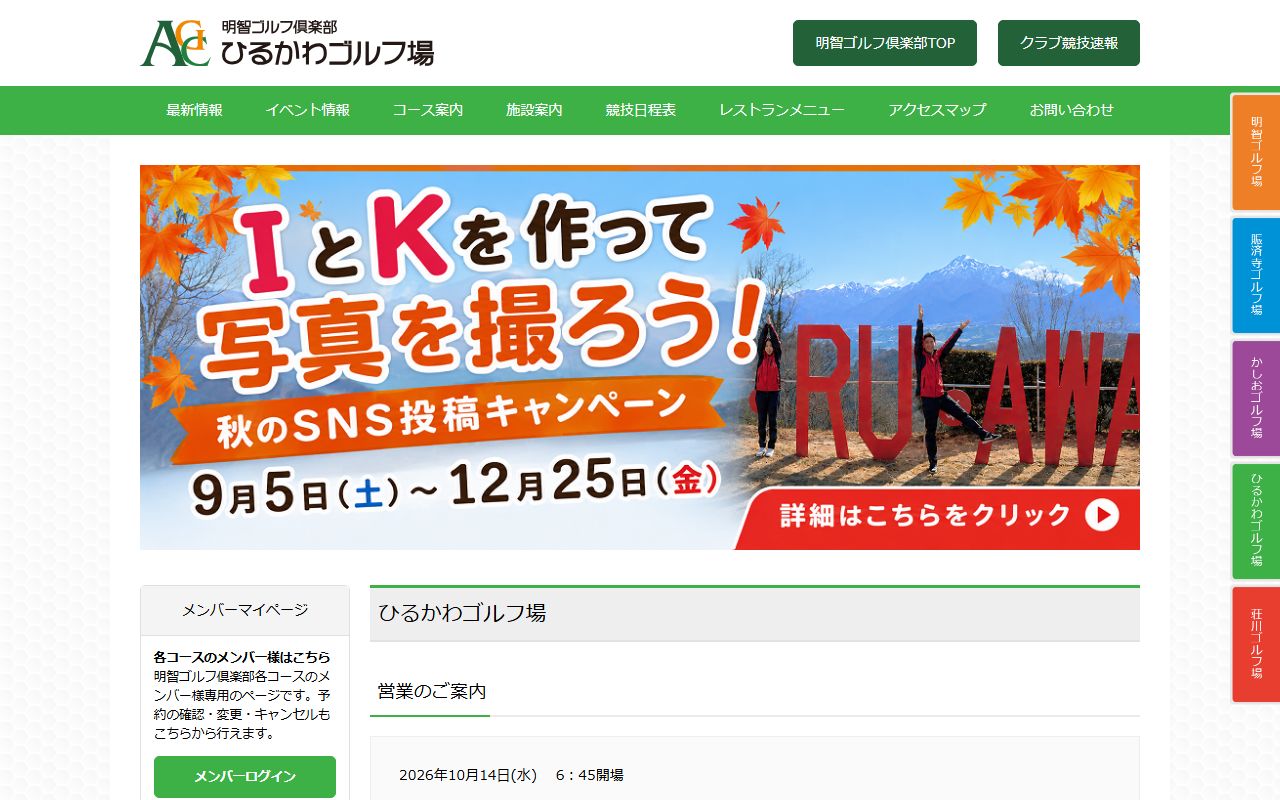The image size is (1280, 800).
Task: Click 詳細はこちらをクリック on banner
Action: click(925, 515)
